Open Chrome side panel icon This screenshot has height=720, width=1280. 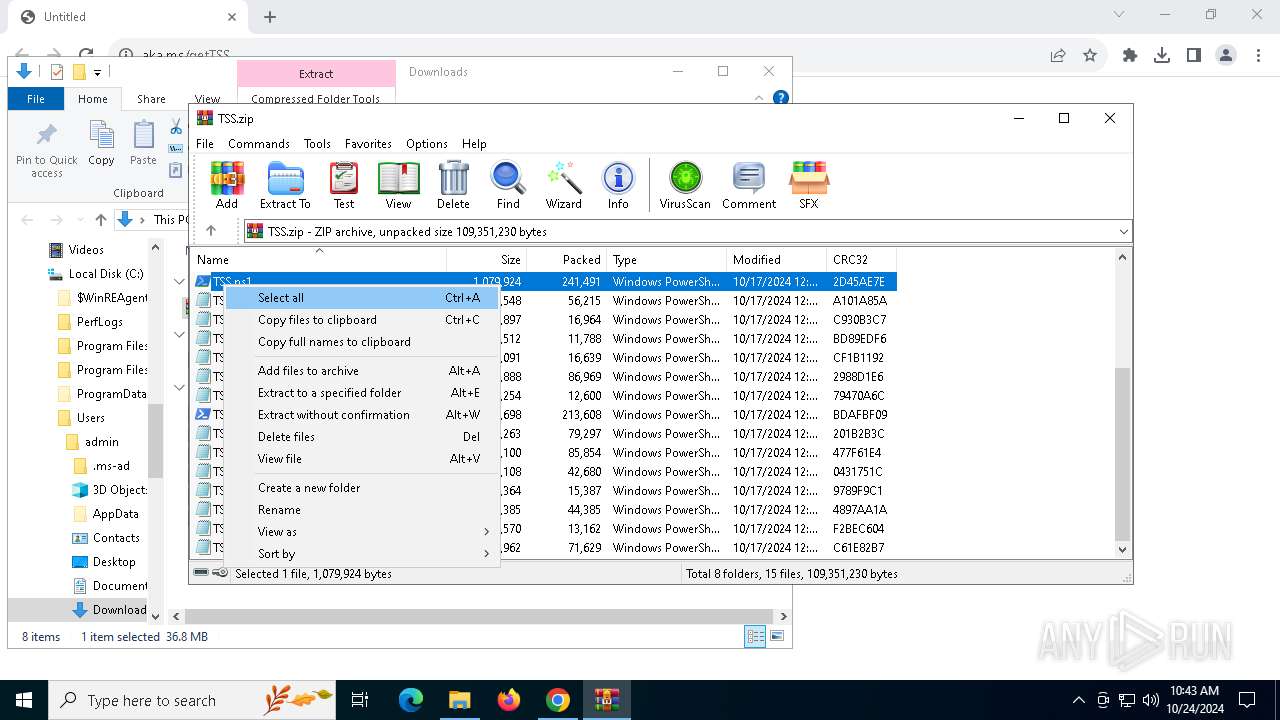(1194, 56)
